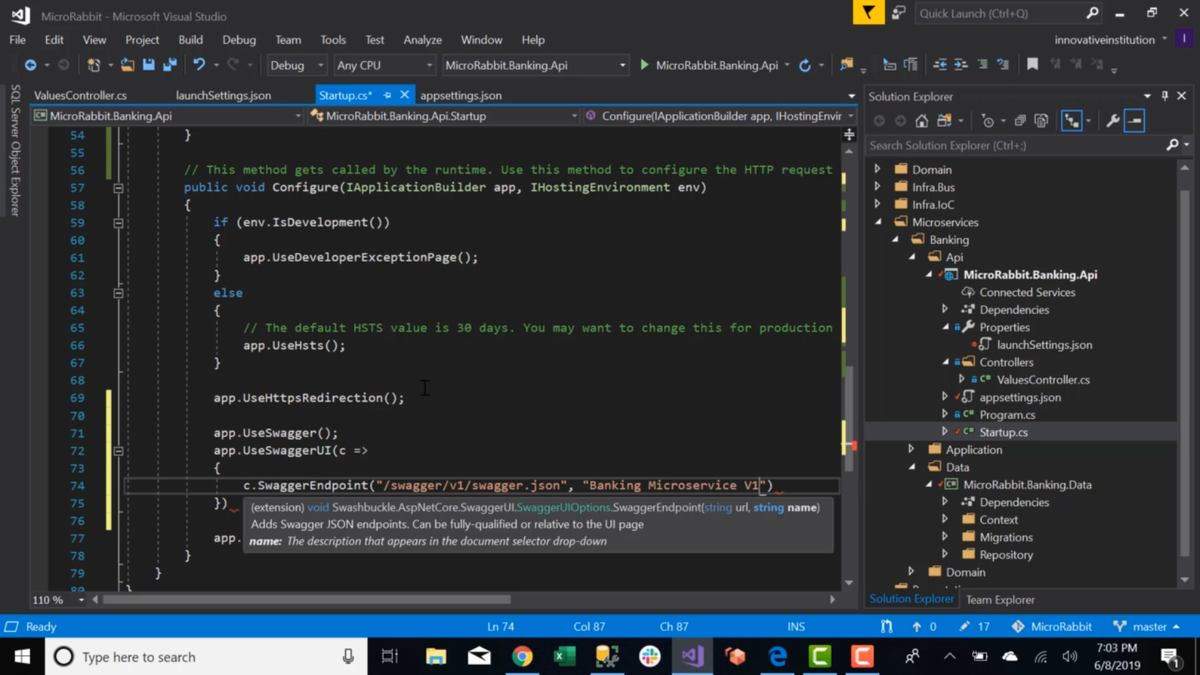This screenshot has width=1200, height=675.
Task: Open File Explorer from the taskbar
Action: point(436,657)
